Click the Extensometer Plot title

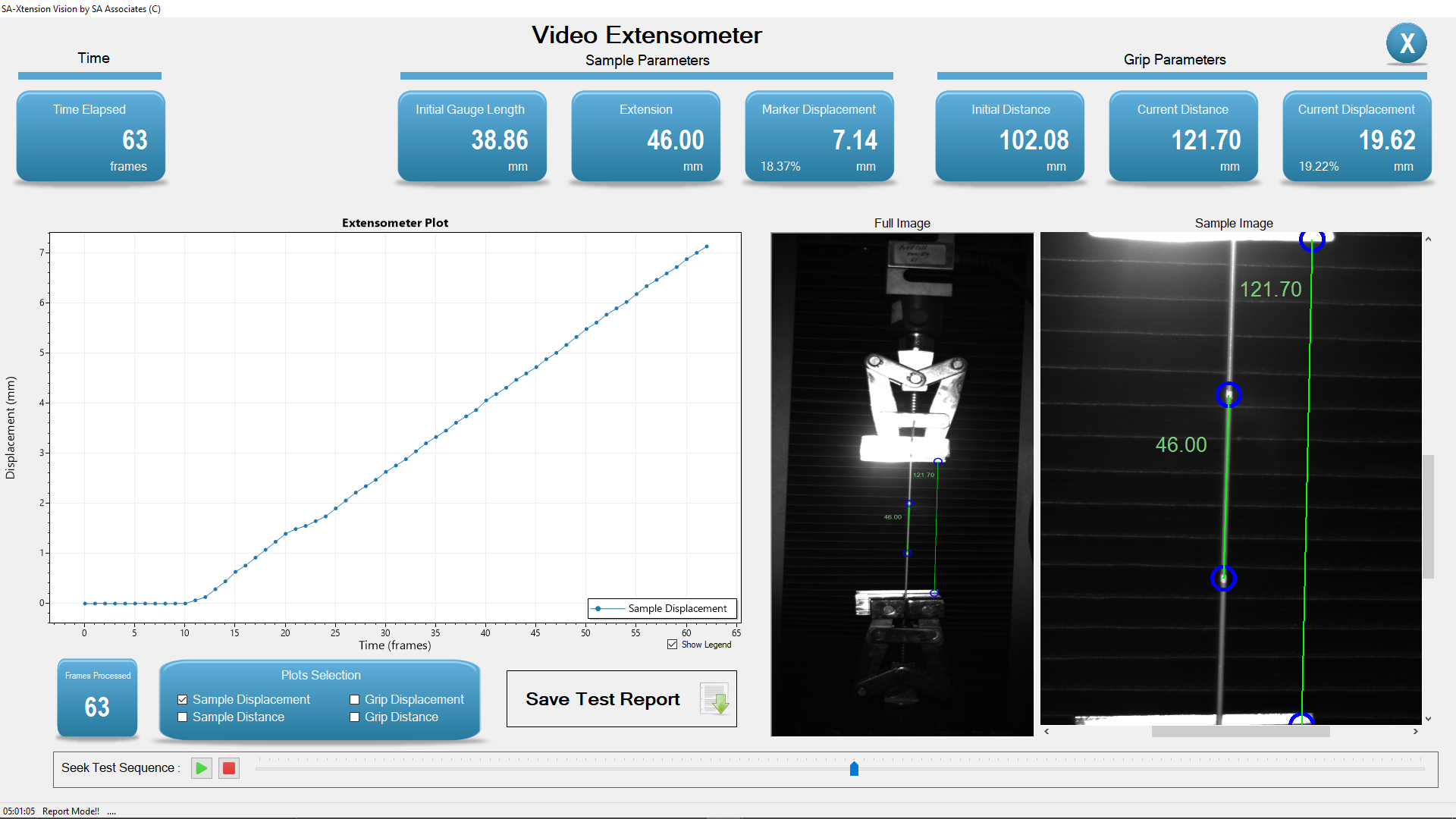coord(395,223)
